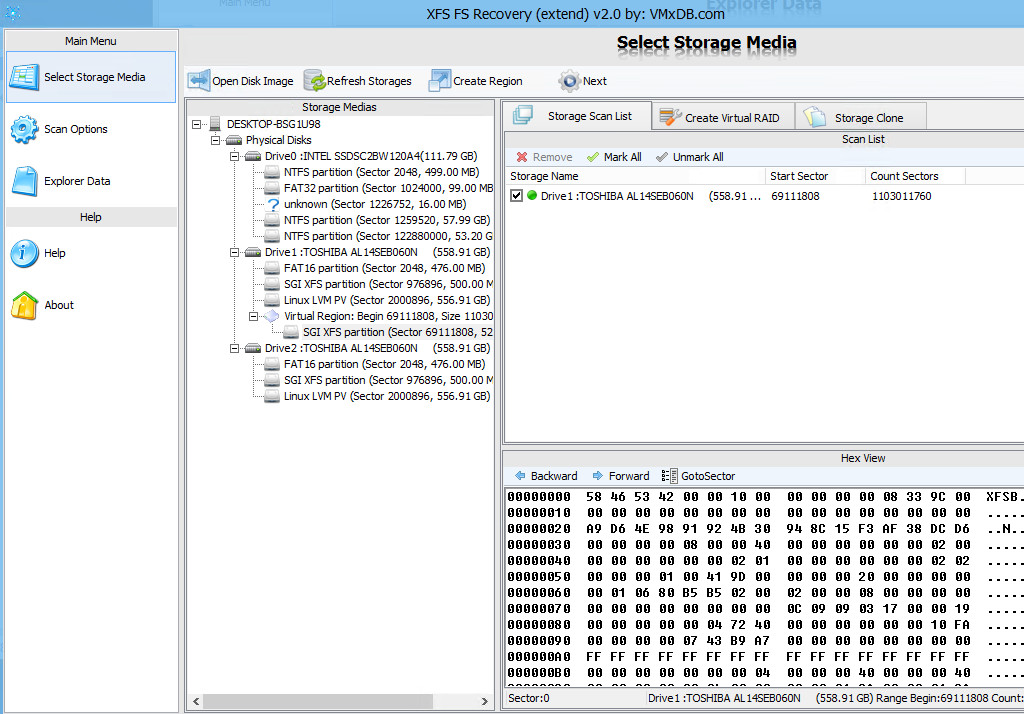This screenshot has height=714, width=1024.
Task: Open Scan Options gear icon
Action: coord(24,129)
